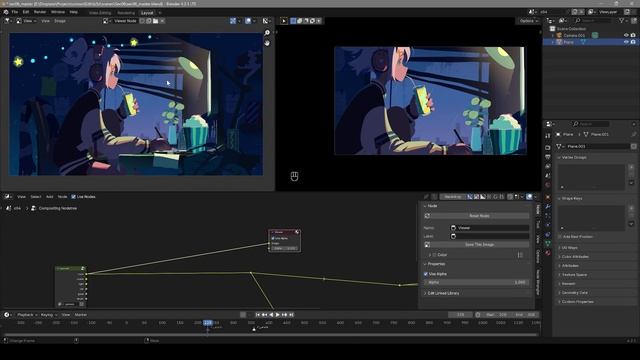Open the Playback dropdown in timeline
This screenshot has height=360, width=640.
pos(27,315)
